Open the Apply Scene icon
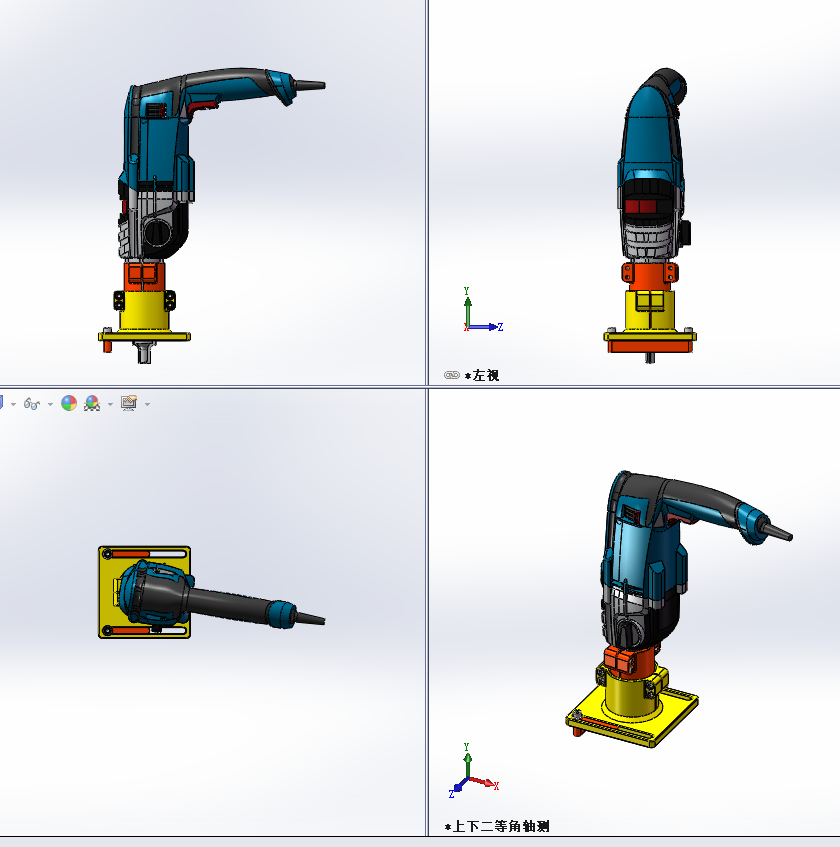Image resolution: width=840 pixels, height=847 pixels. click(x=92, y=403)
